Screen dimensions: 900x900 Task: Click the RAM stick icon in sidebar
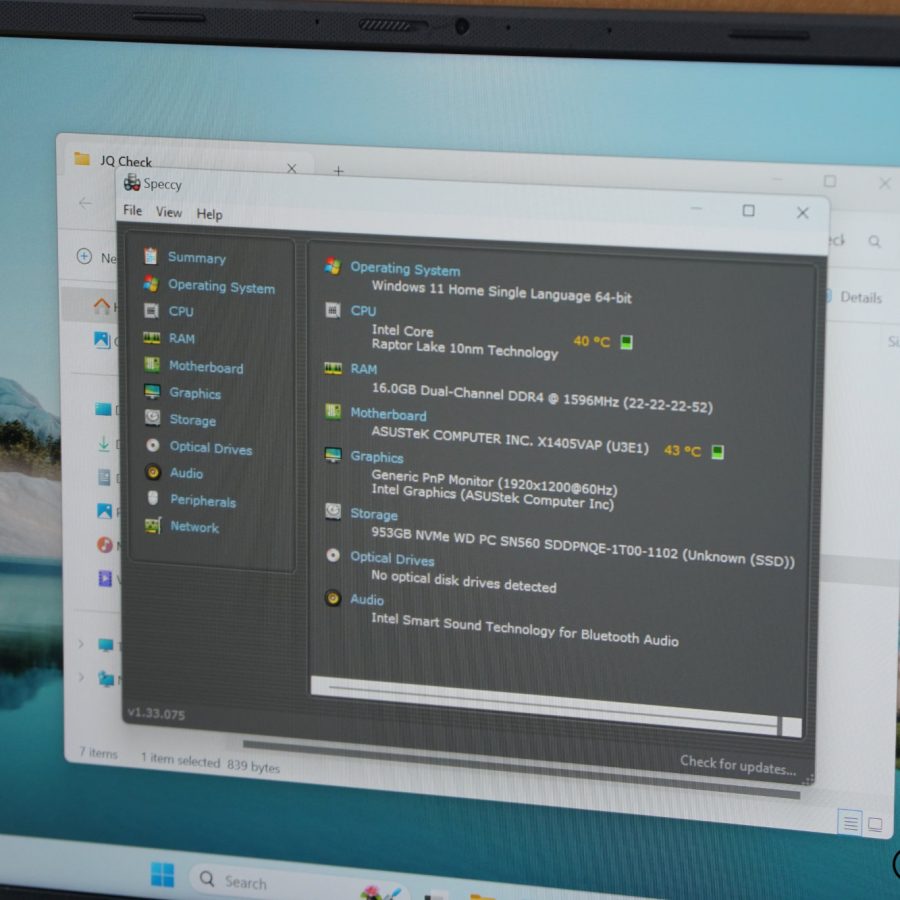point(152,338)
